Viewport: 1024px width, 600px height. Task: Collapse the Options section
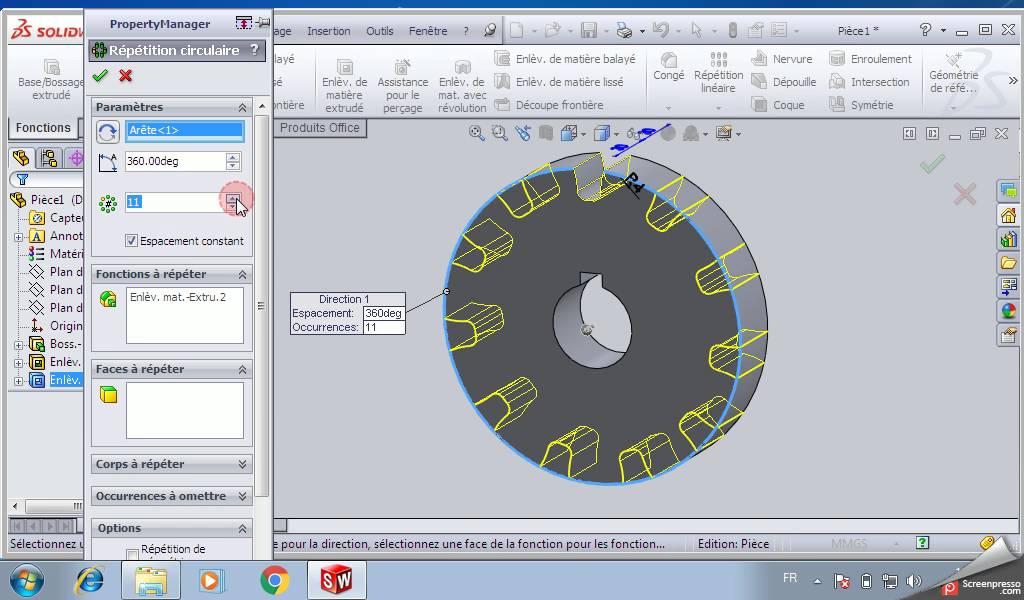pos(242,528)
